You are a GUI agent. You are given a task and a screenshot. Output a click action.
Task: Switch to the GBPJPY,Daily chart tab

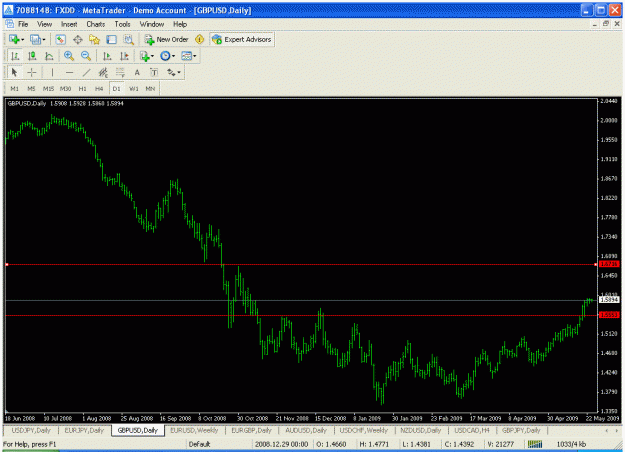coord(521,430)
